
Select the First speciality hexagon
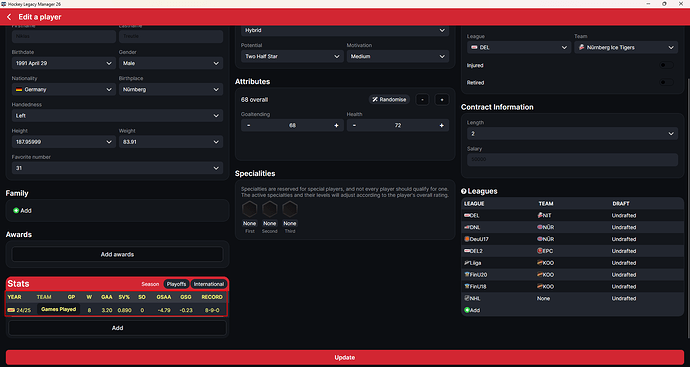click(x=250, y=209)
